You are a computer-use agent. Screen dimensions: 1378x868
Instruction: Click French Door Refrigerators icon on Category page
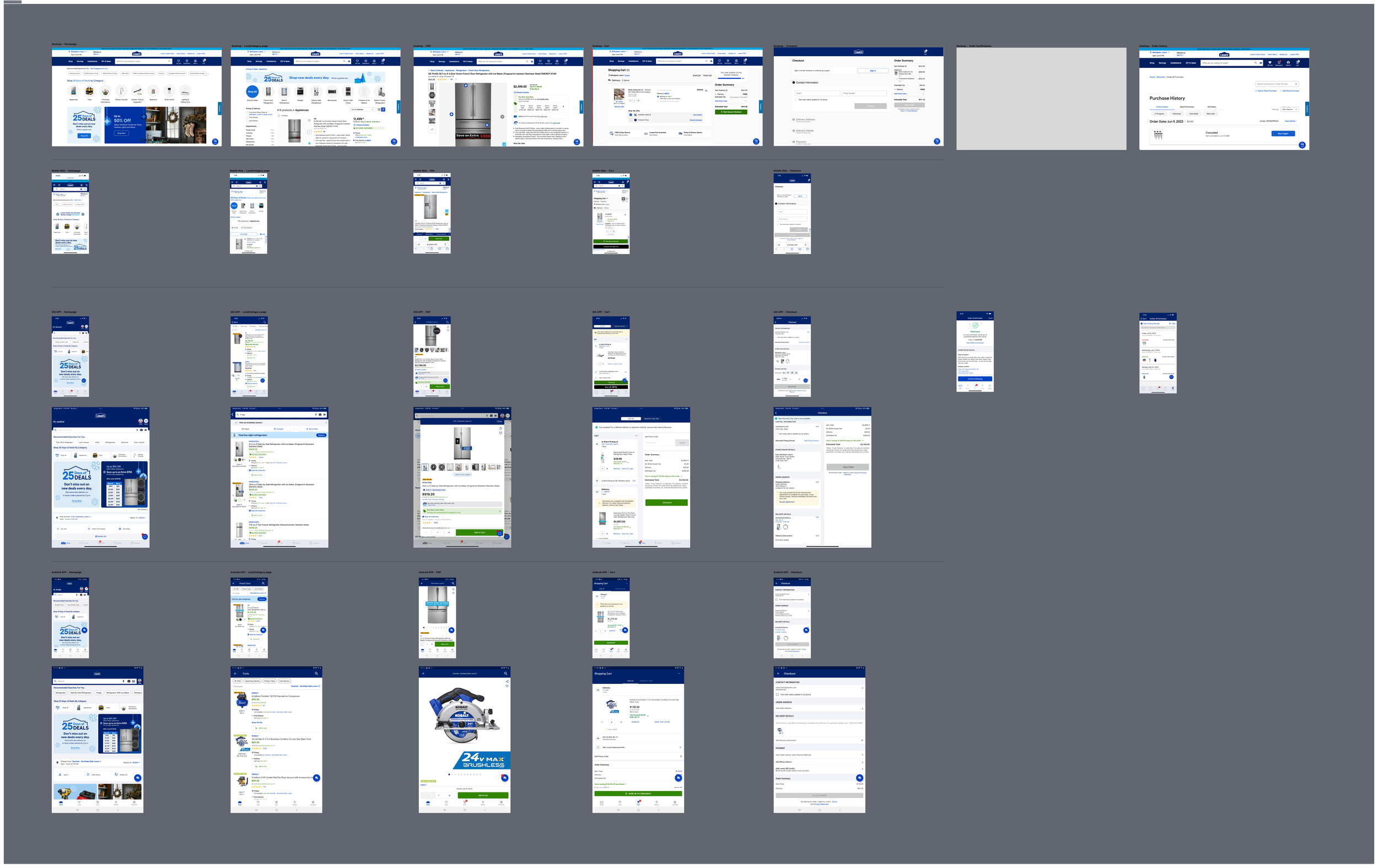[x=268, y=91]
